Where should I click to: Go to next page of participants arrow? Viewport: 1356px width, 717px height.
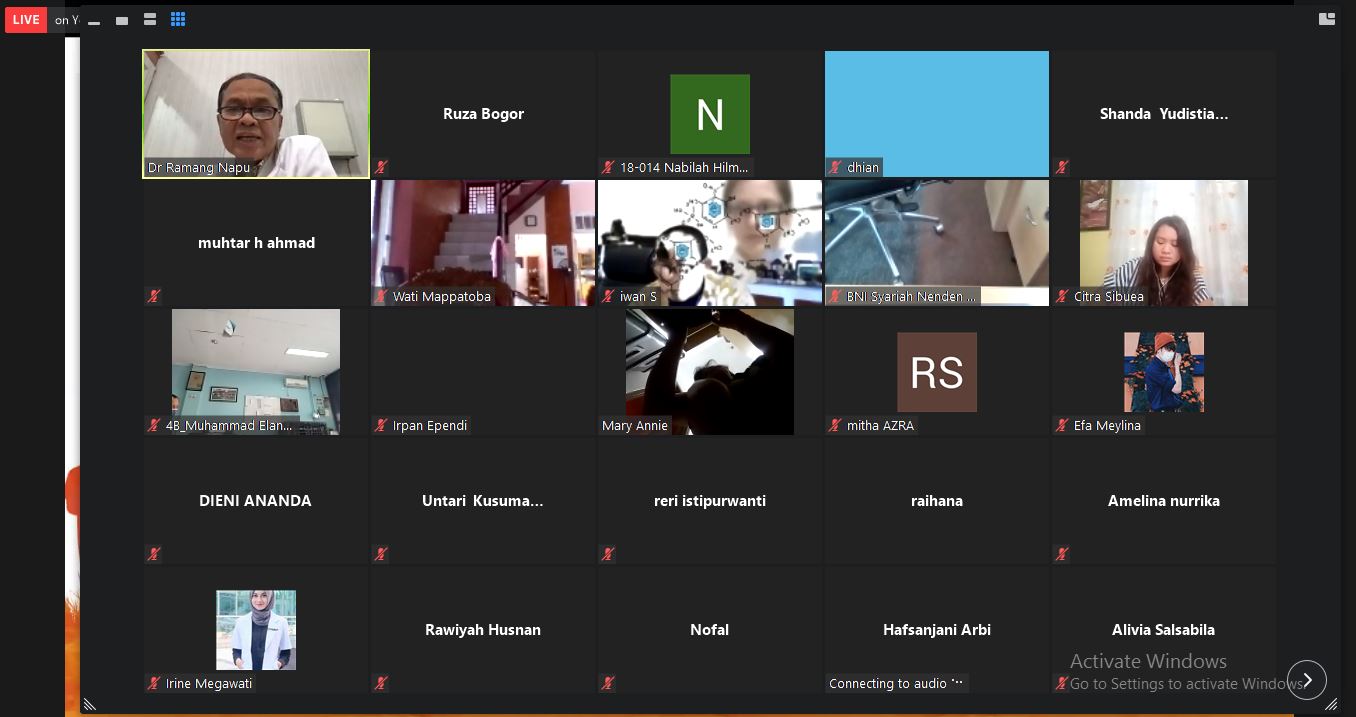tap(1306, 680)
